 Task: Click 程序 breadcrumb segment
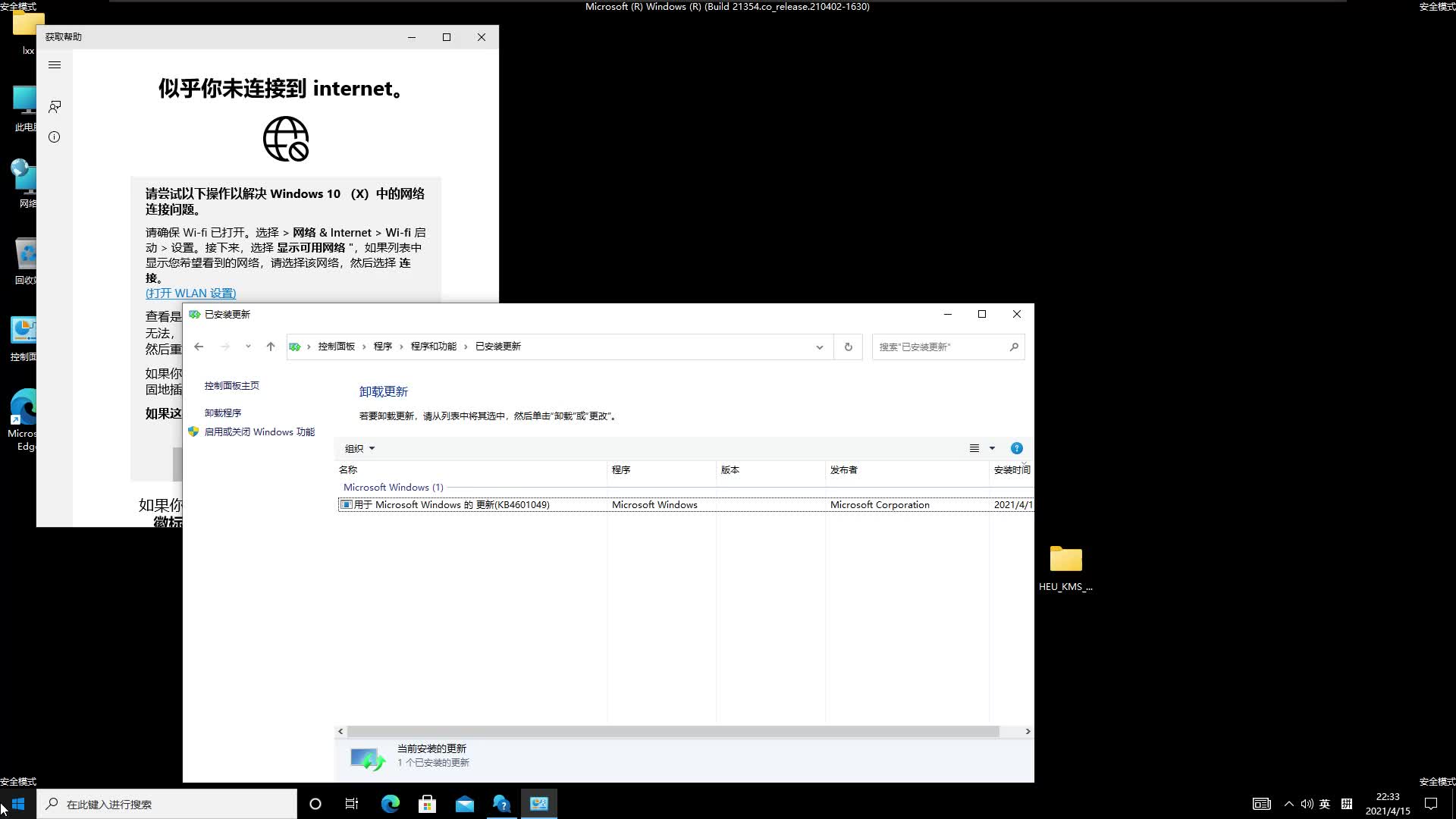(x=383, y=347)
